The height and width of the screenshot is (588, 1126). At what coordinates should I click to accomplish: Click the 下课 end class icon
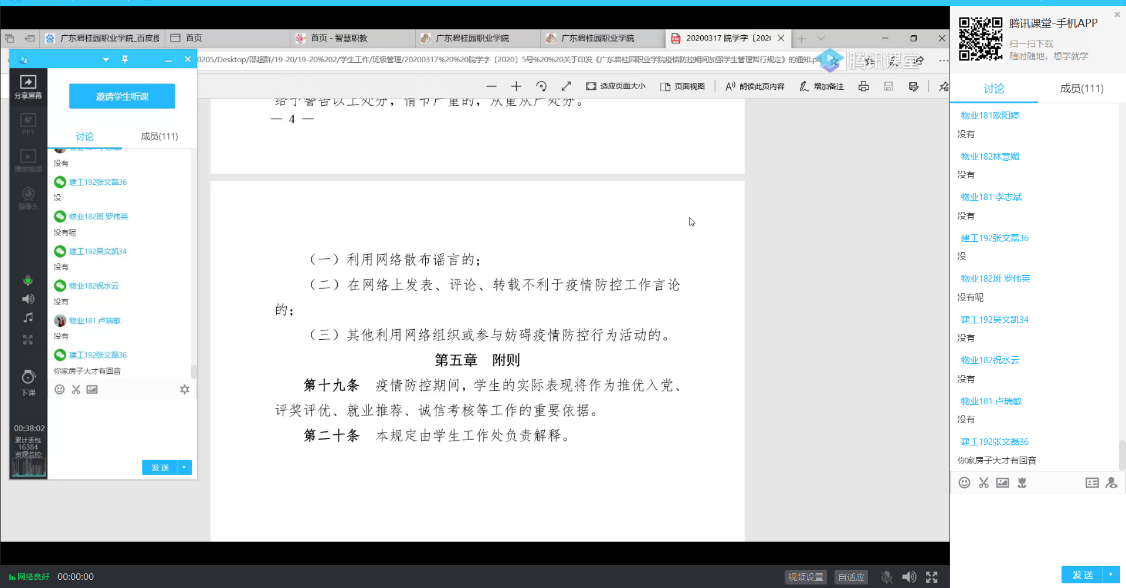(x=28, y=381)
